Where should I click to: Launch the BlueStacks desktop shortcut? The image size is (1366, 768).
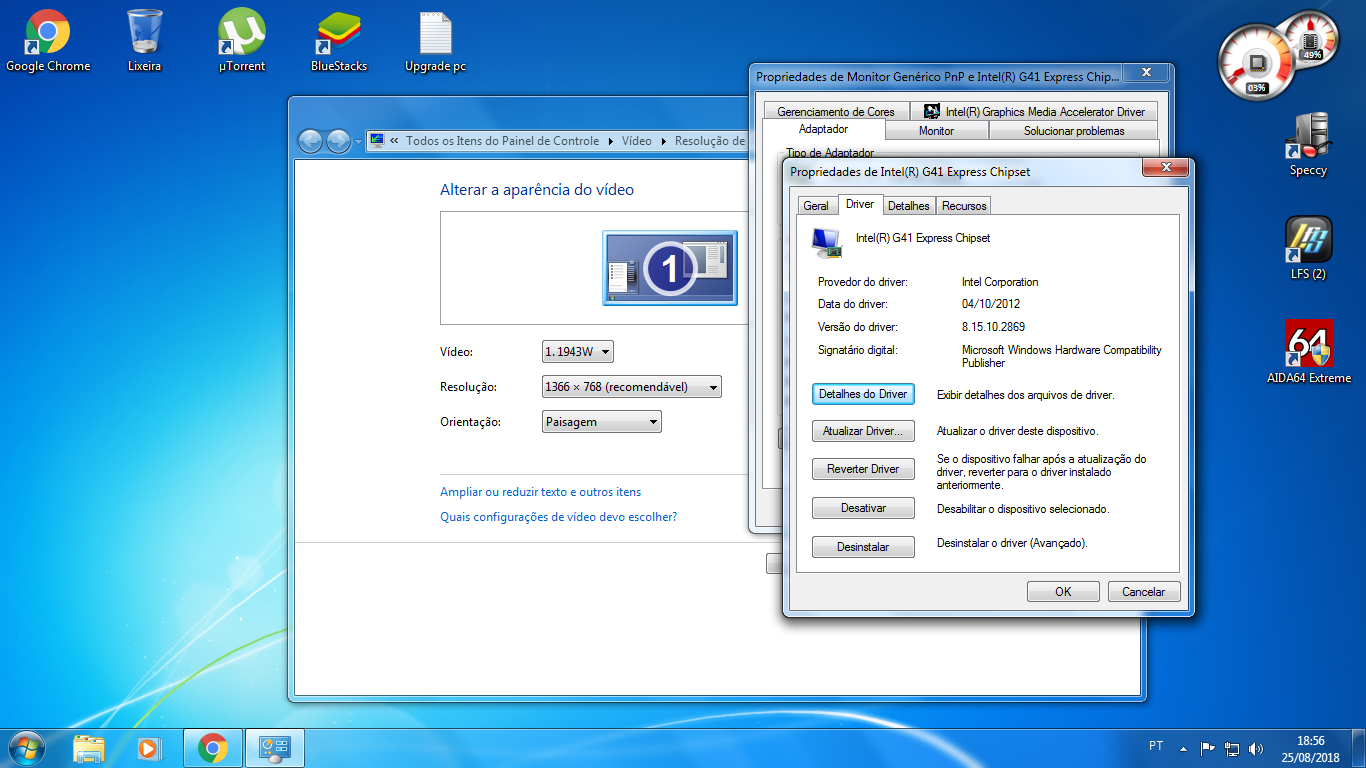click(339, 41)
